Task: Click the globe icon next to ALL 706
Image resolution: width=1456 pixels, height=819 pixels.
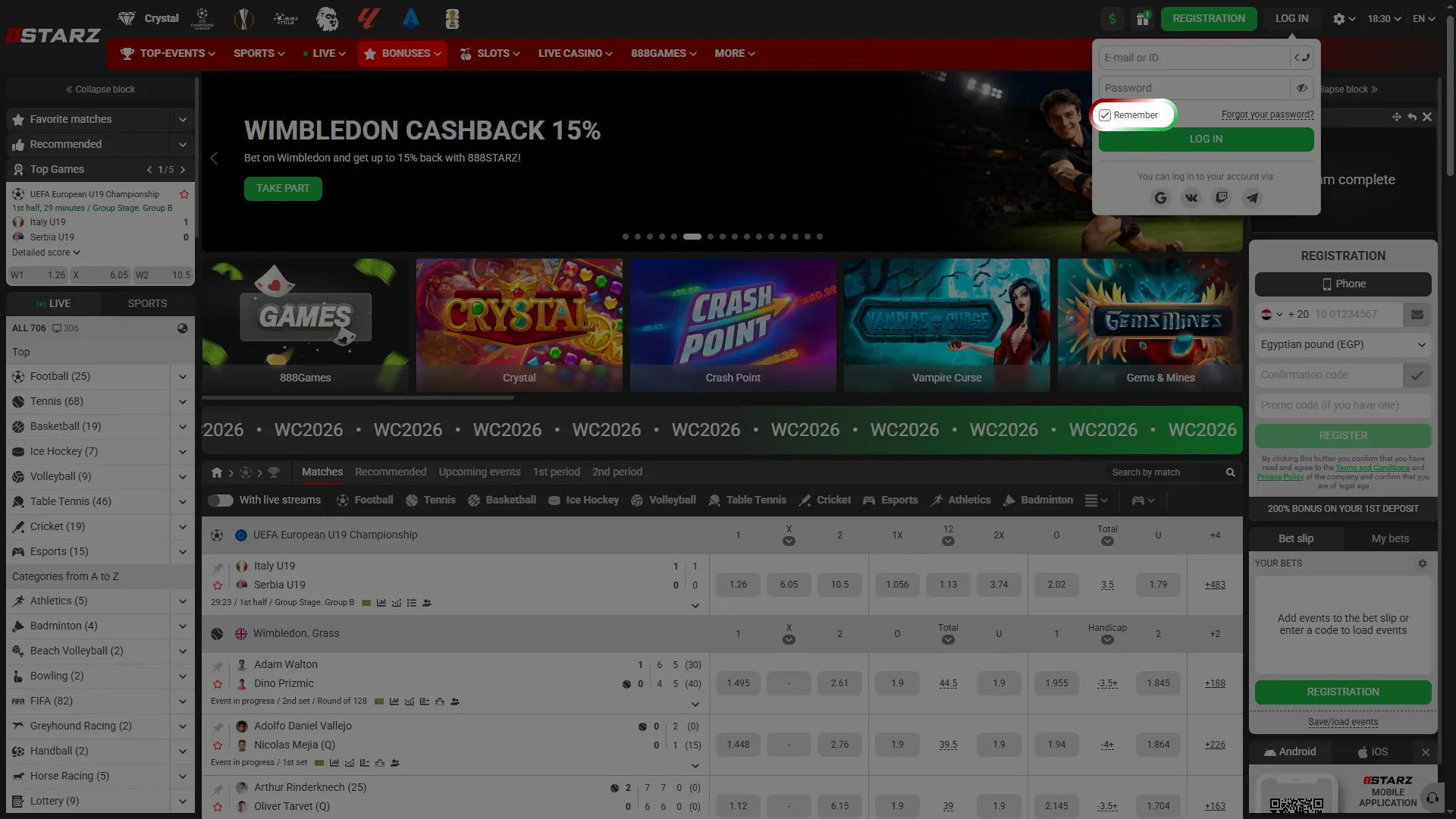Action: click(x=183, y=328)
